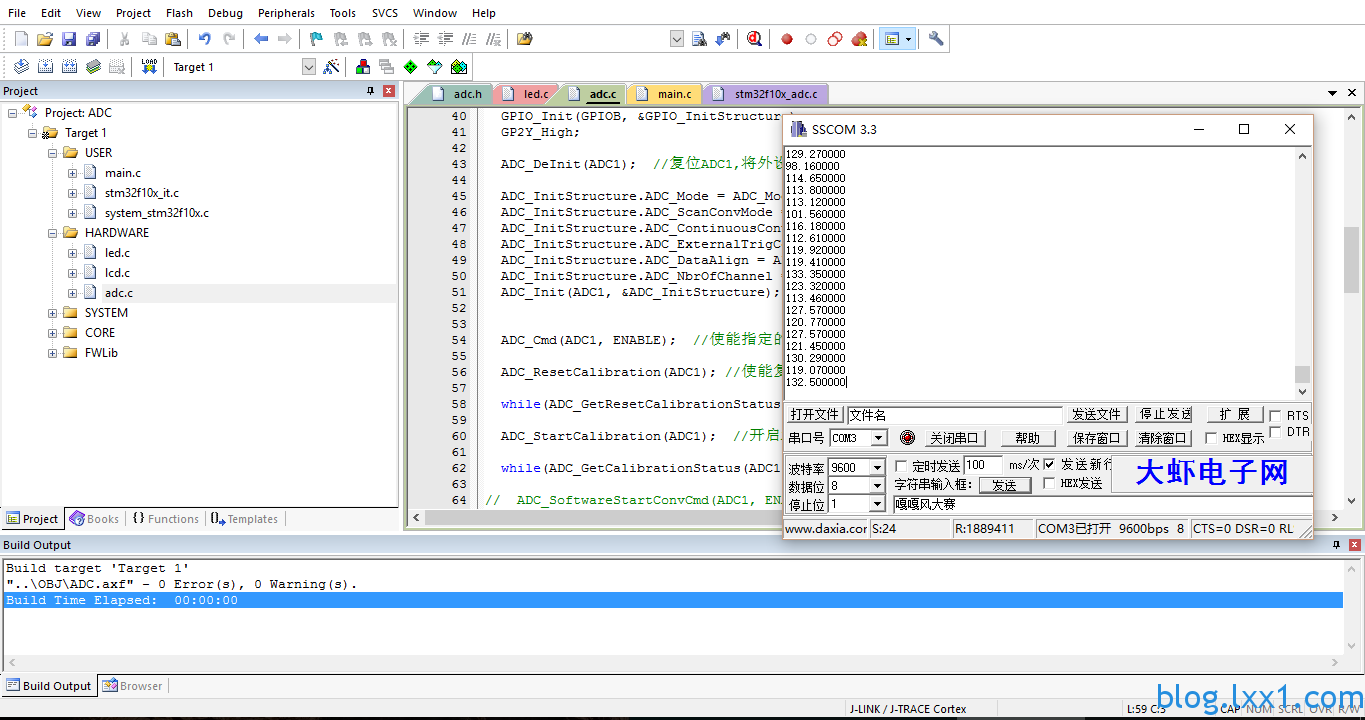The image size is (1365, 720).
Task: Build the target from toolbar
Action: pyautogui.click(x=45, y=67)
